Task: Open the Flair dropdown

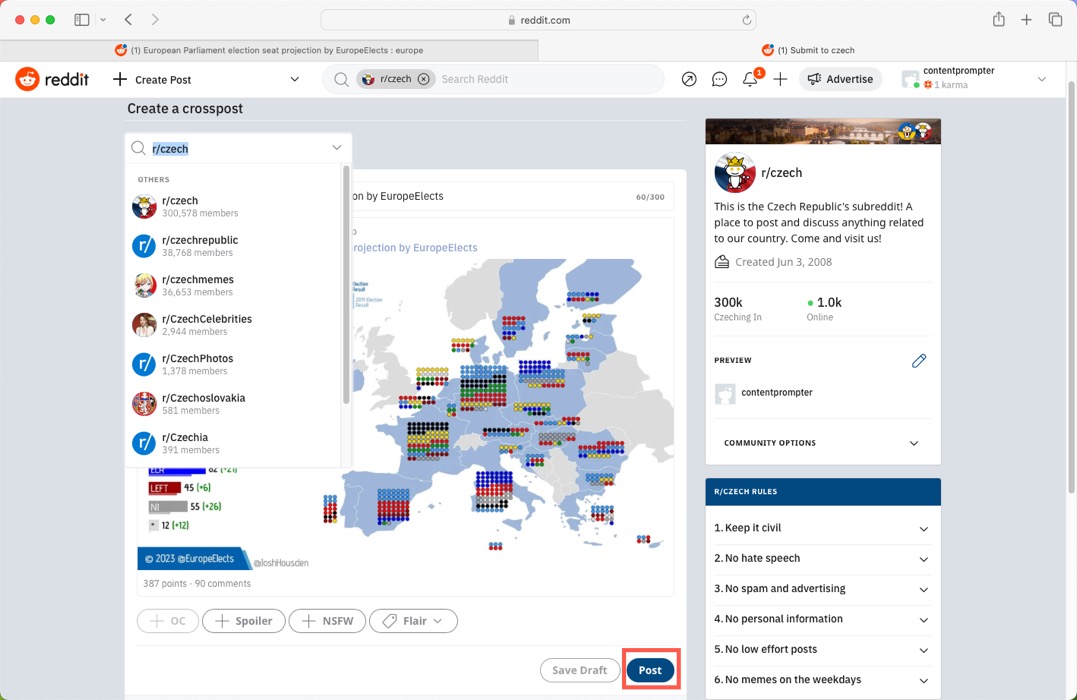Action: [413, 621]
